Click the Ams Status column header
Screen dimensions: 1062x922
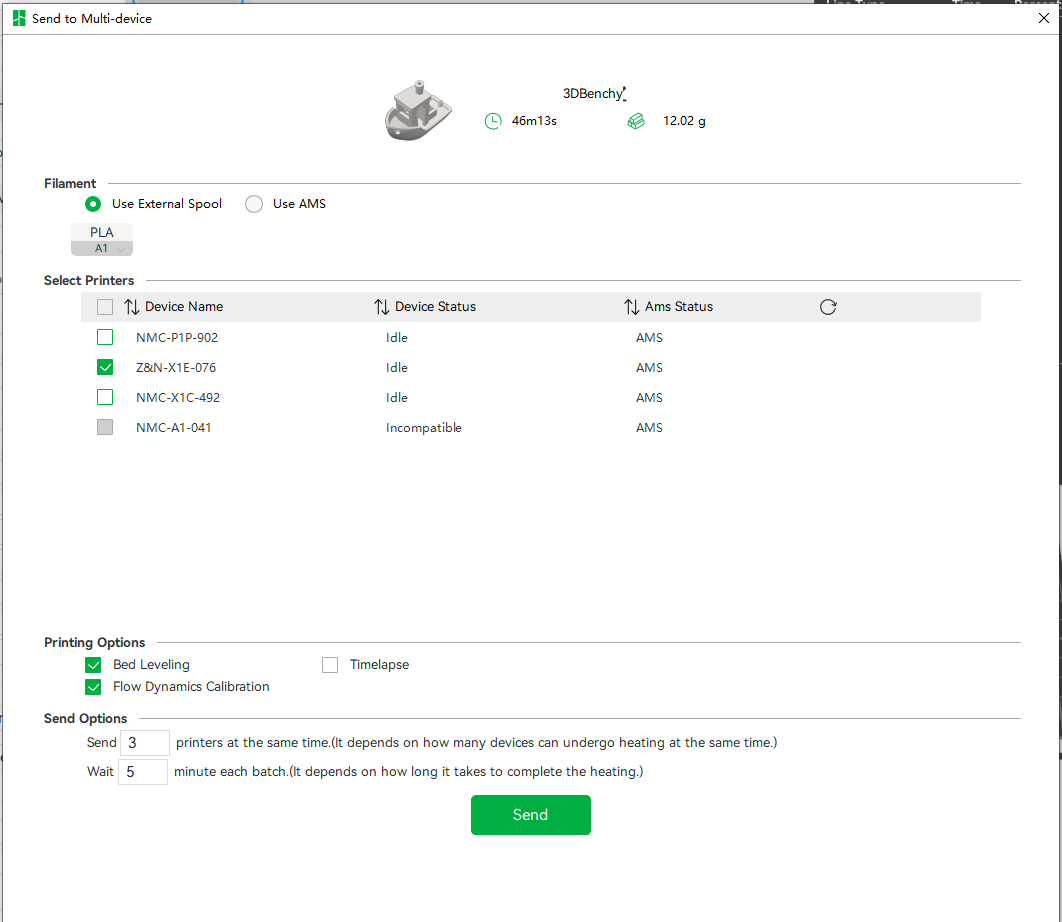679,307
